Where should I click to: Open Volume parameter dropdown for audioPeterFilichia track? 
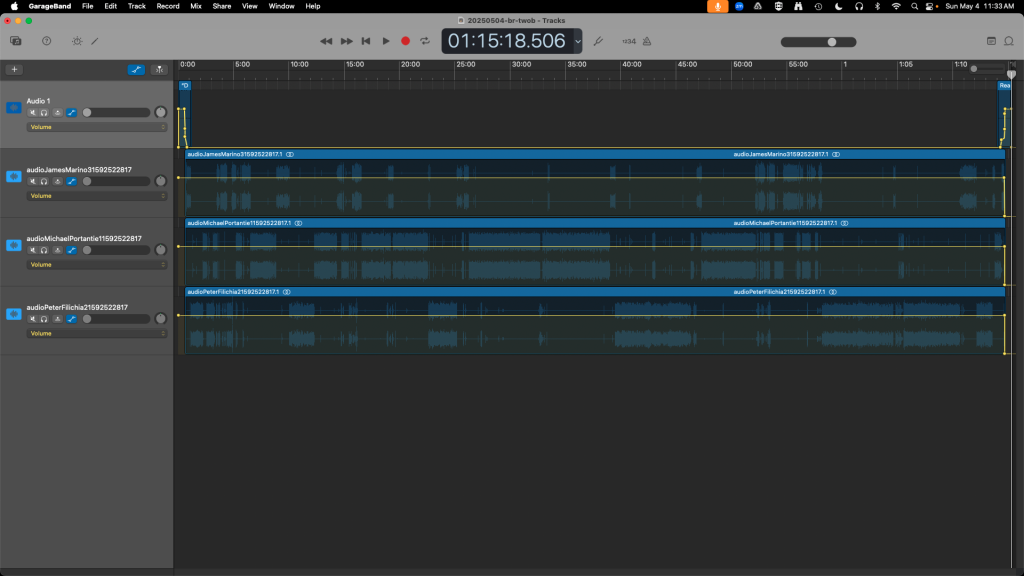point(96,333)
